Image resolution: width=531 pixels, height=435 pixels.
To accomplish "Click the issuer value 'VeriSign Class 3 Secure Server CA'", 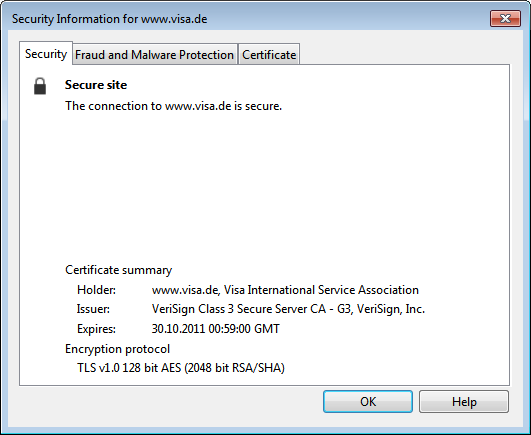I will click(x=239, y=309).
